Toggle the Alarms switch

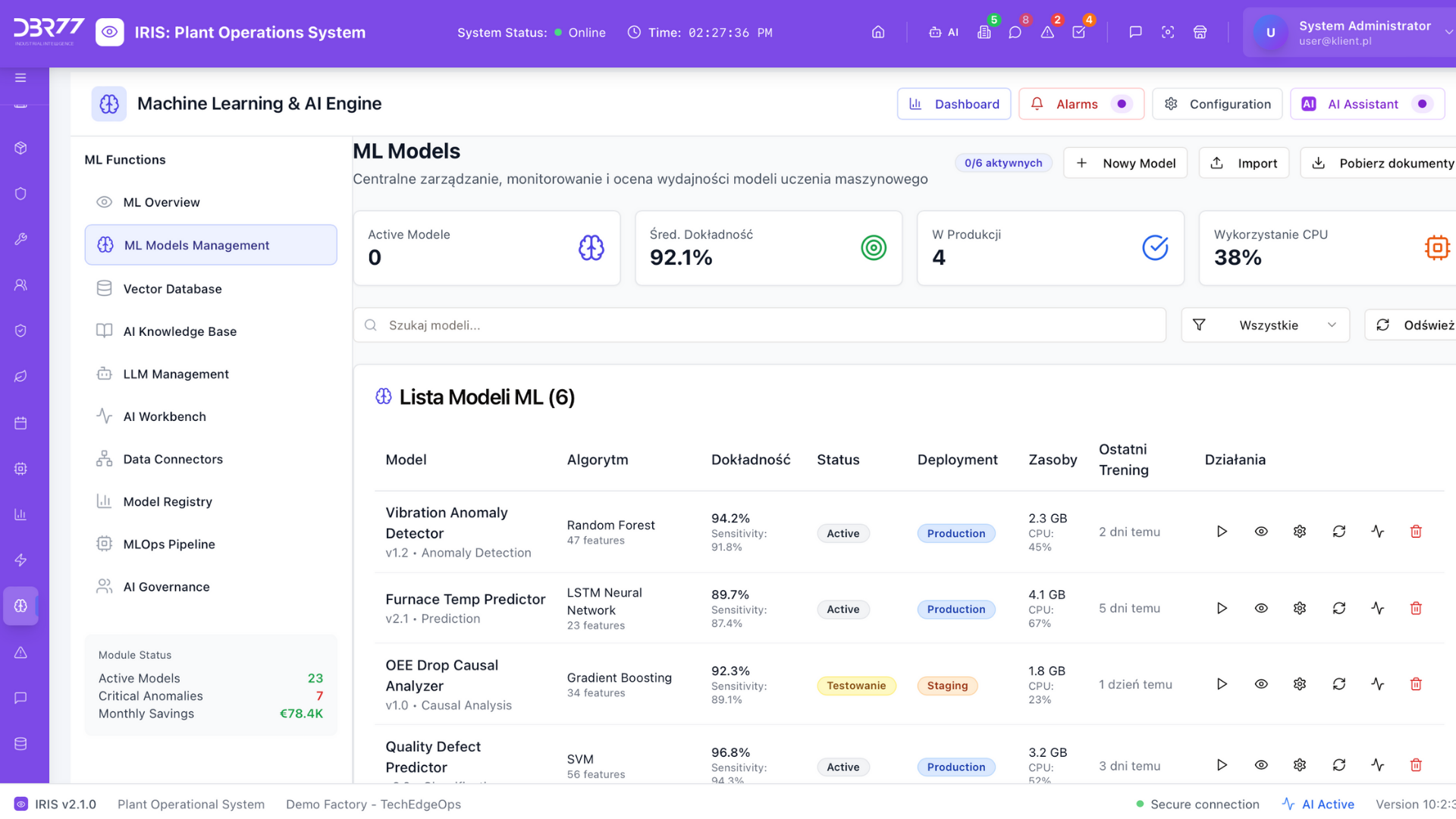tap(1122, 104)
